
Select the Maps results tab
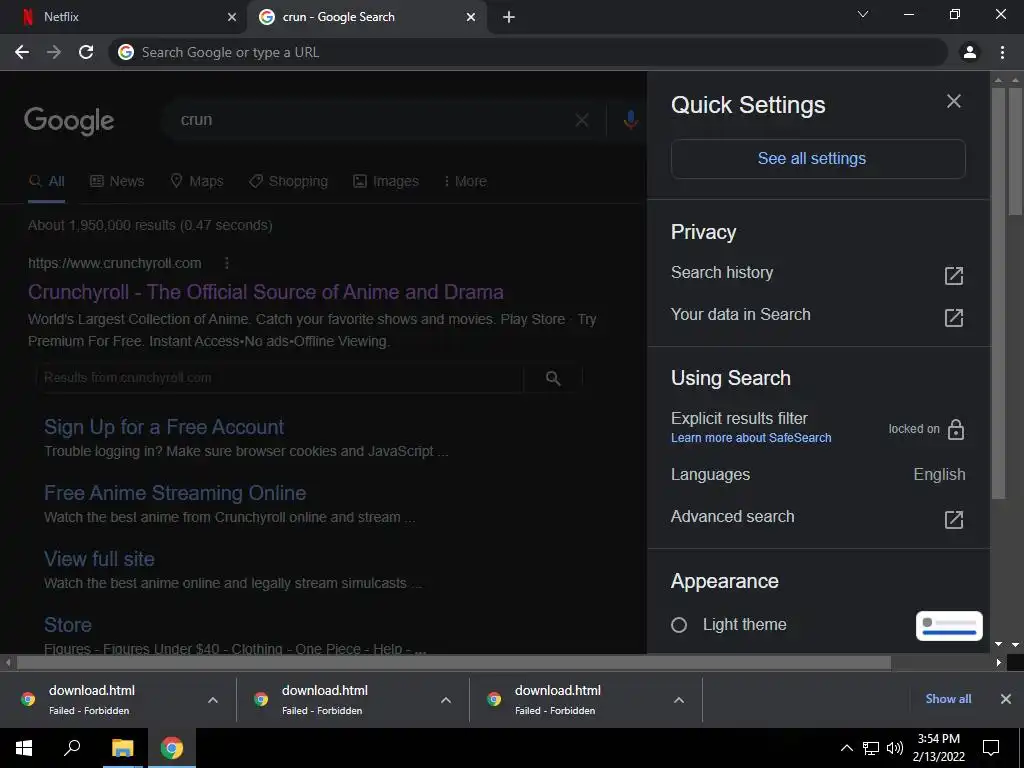coord(197,181)
